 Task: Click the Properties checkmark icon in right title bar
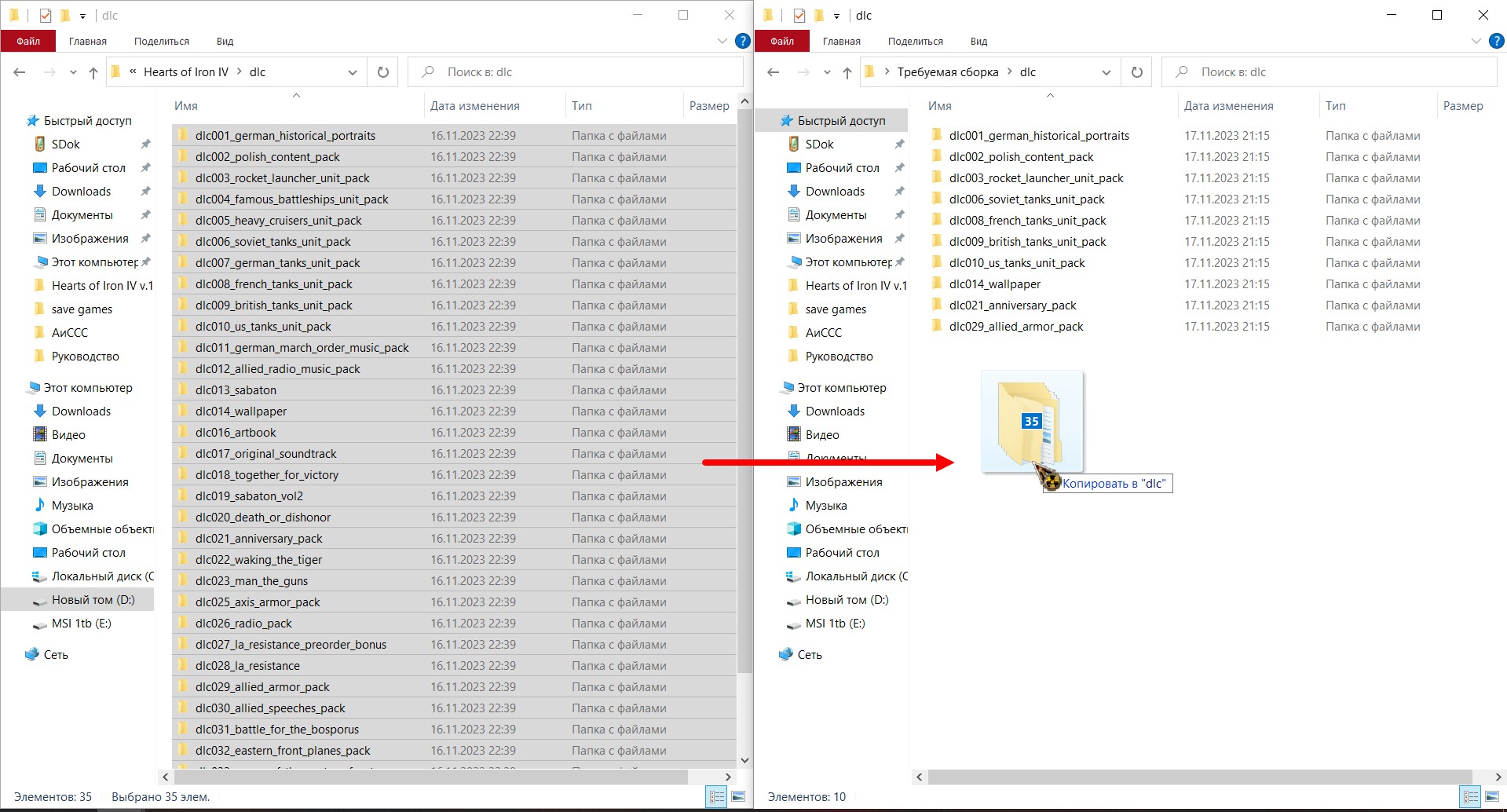coord(799,15)
